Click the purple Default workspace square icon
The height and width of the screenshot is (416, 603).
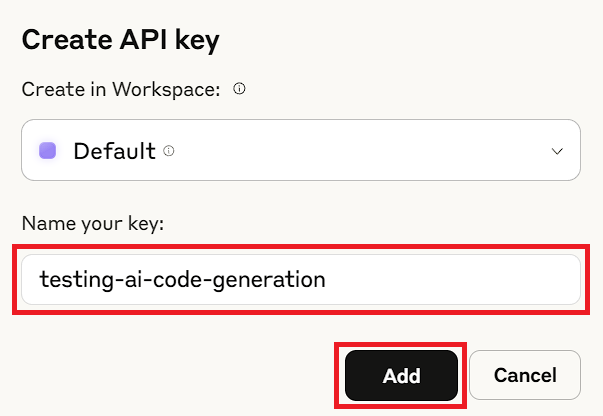tap(47, 151)
